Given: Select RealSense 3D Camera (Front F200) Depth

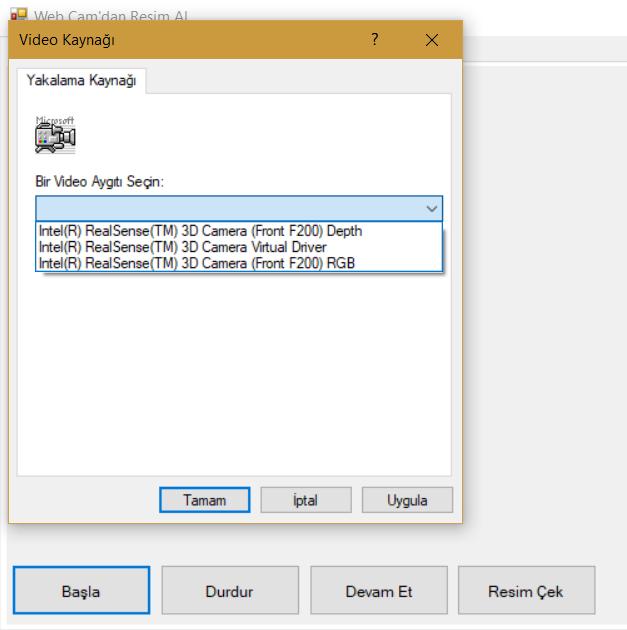Looking at the screenshot, I should [x=239, y=231].
